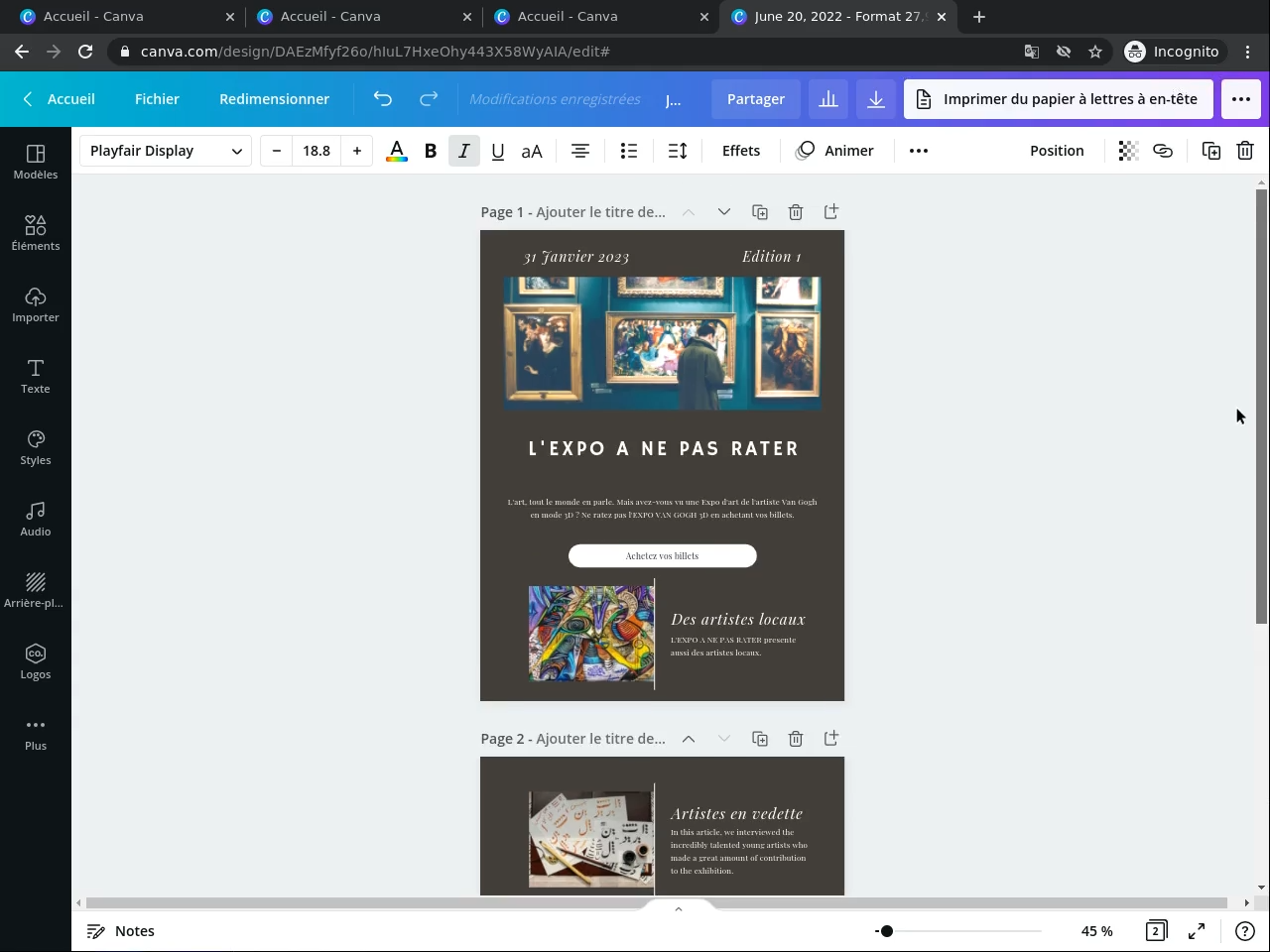
Task: Redo the last change
Action: [429, 99]
